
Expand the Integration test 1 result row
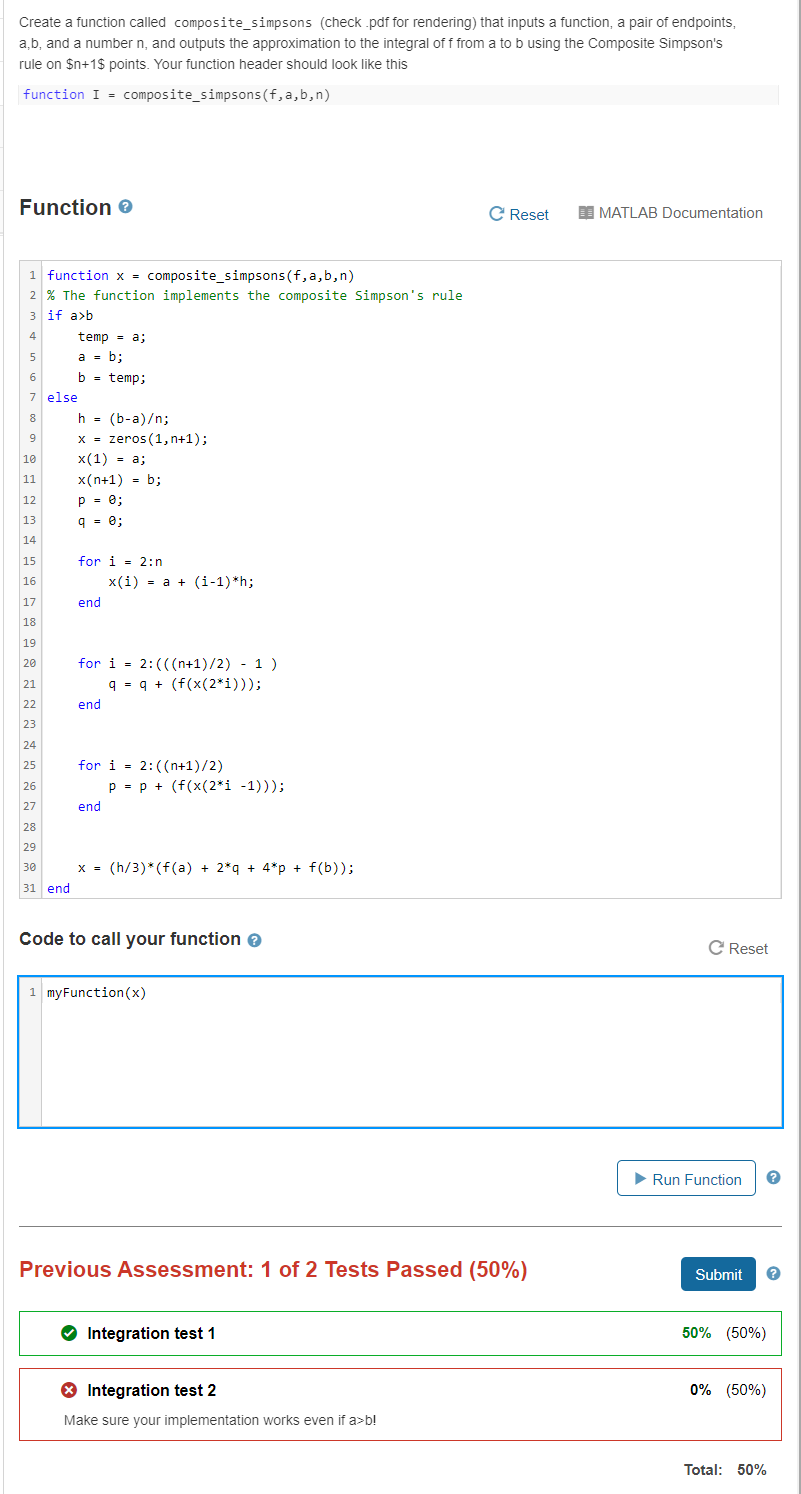click(152, 1332)
